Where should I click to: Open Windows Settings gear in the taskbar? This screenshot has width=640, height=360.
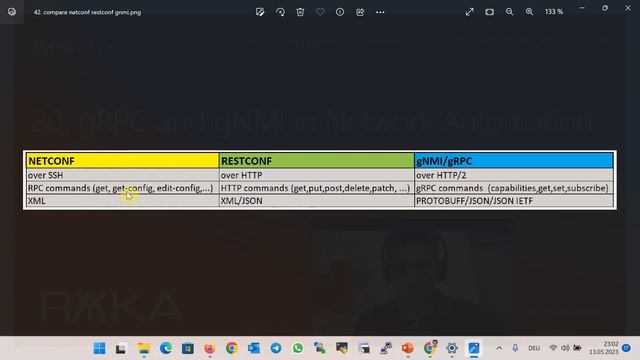point(452,348)
